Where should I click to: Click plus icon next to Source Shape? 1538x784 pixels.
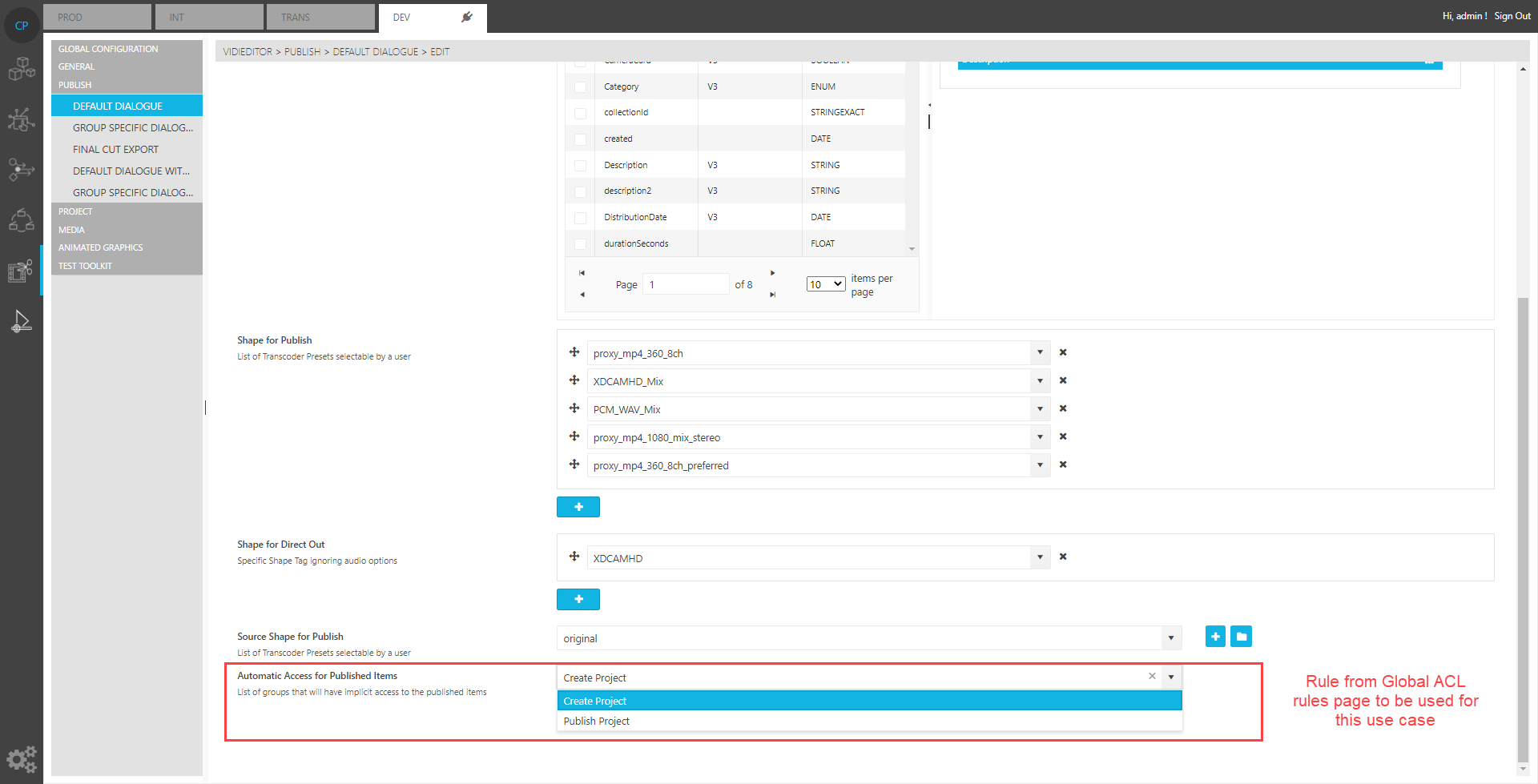(1215, 637)
